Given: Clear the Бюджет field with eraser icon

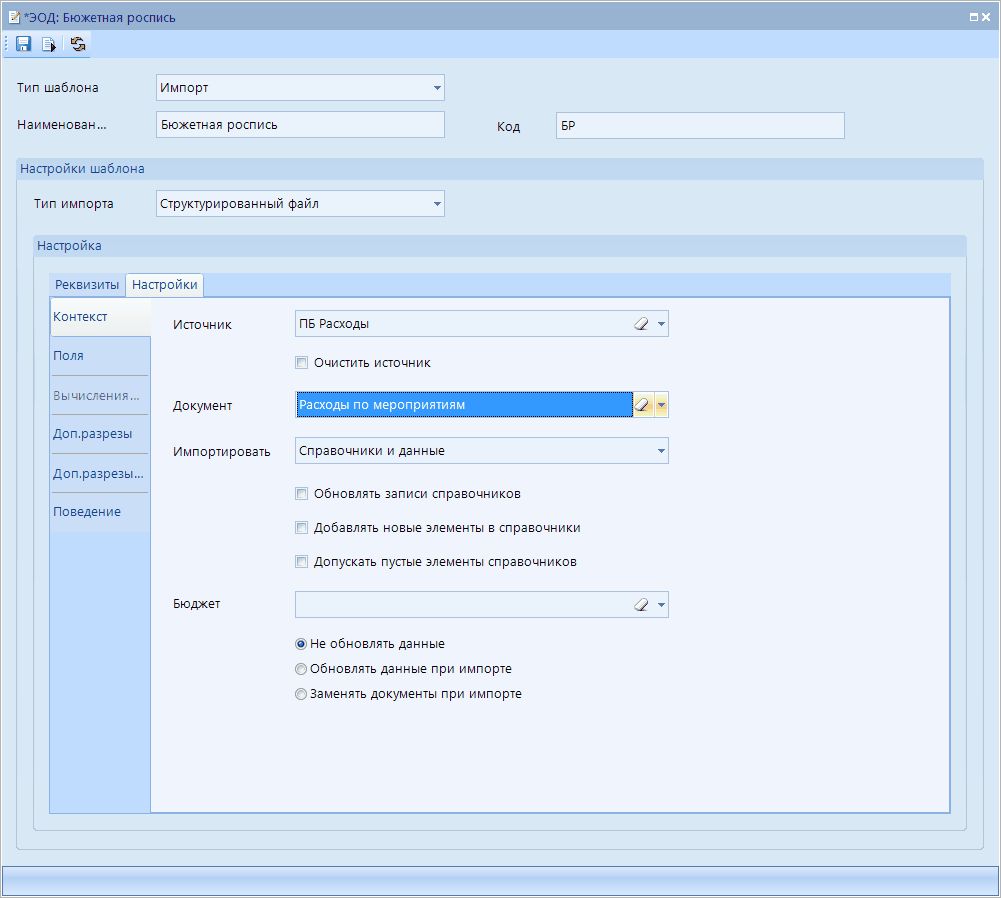Looking at the screenshot, I should click(x=642, y=605).
